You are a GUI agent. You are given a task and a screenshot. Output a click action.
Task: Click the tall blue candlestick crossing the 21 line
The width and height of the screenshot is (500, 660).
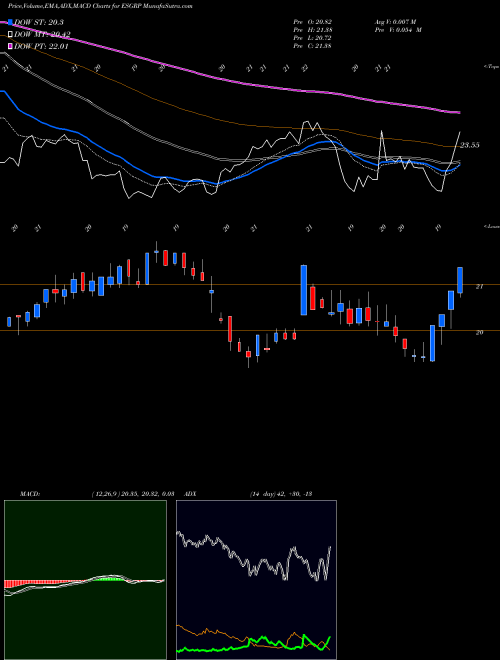[x=303, y=290]
